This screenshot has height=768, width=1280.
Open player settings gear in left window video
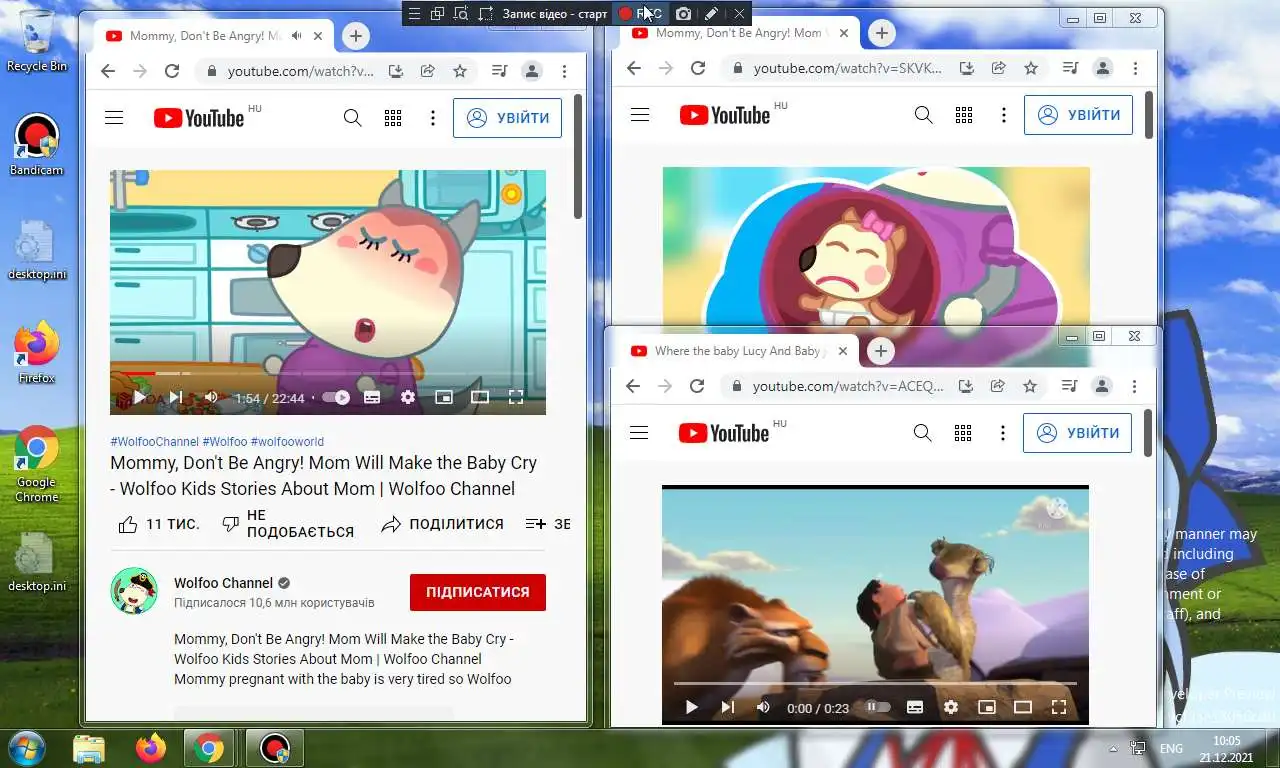pyautogui.click(x=408, y=397)
